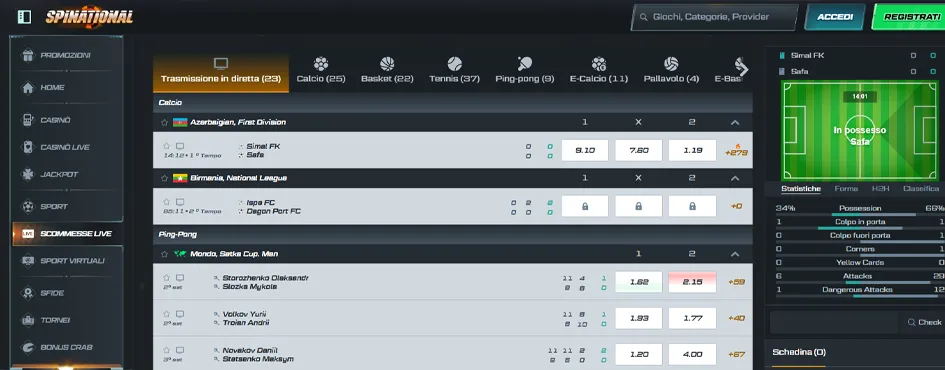This screenshot has width=945, height=370.
Task: Click the Accedi button
Action: point(835,17)
